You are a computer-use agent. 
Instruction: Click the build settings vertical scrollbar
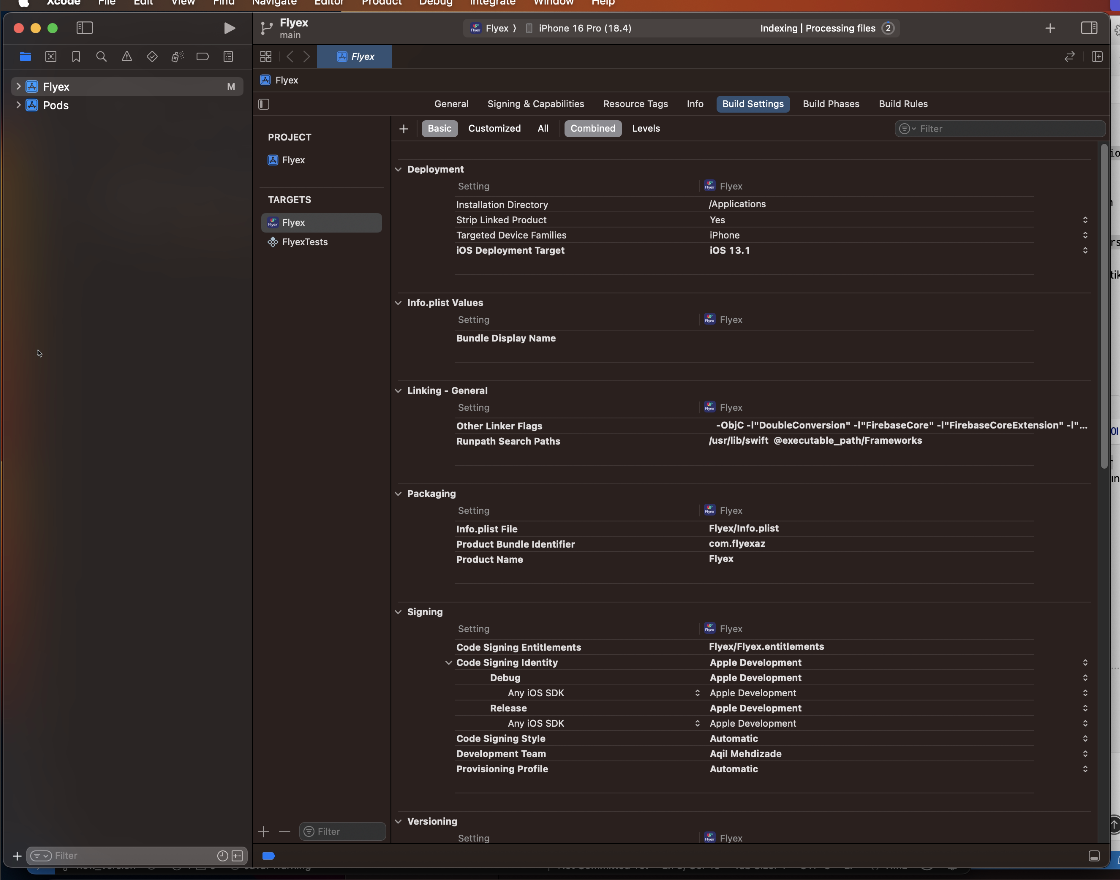1104,300
